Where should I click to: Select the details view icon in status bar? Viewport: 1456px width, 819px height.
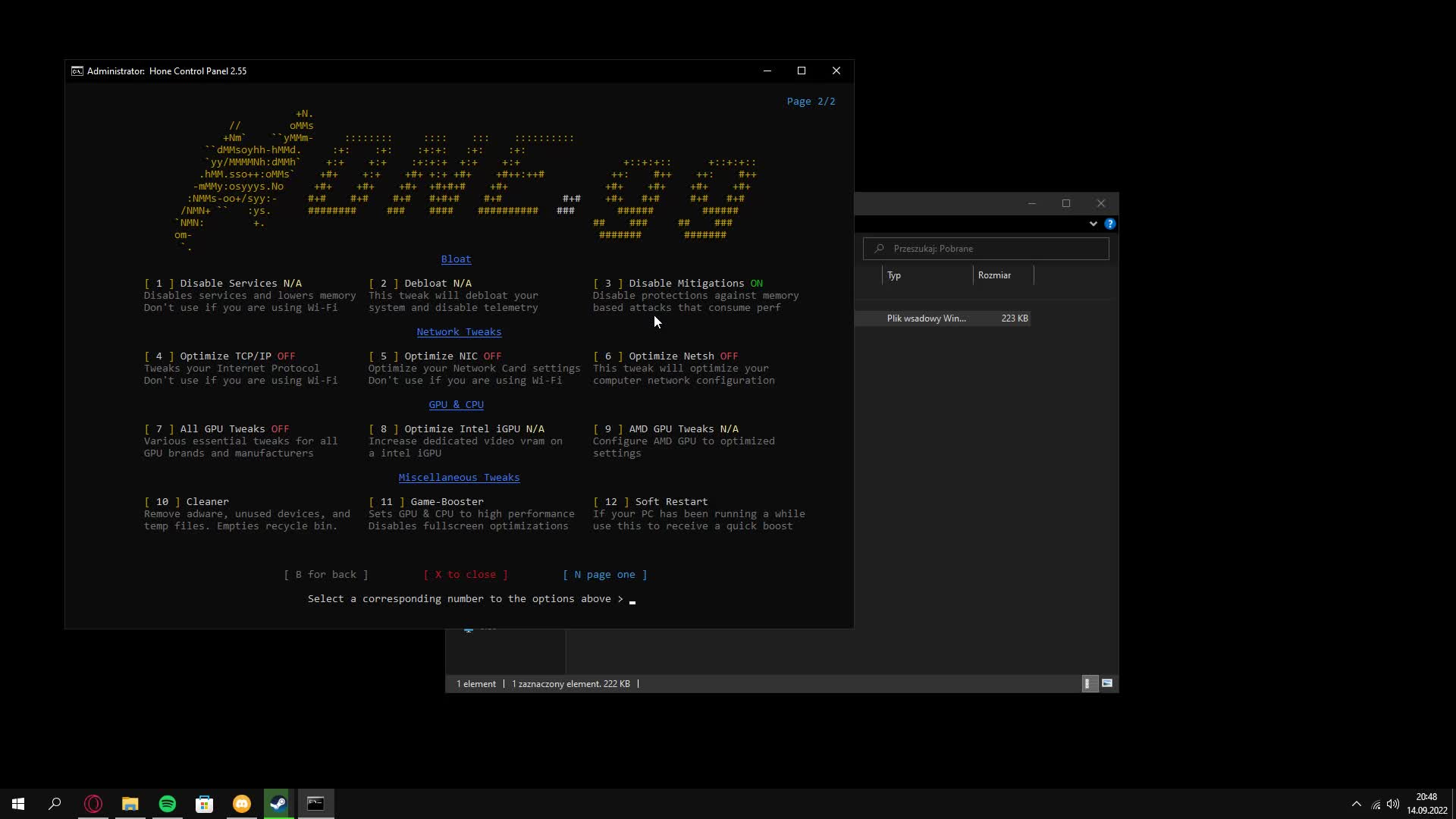(x=1088, y=683)
